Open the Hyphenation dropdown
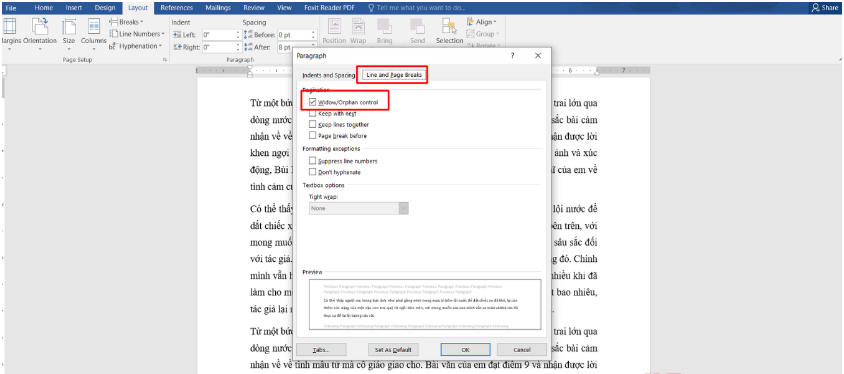 [x=136, y=46]
